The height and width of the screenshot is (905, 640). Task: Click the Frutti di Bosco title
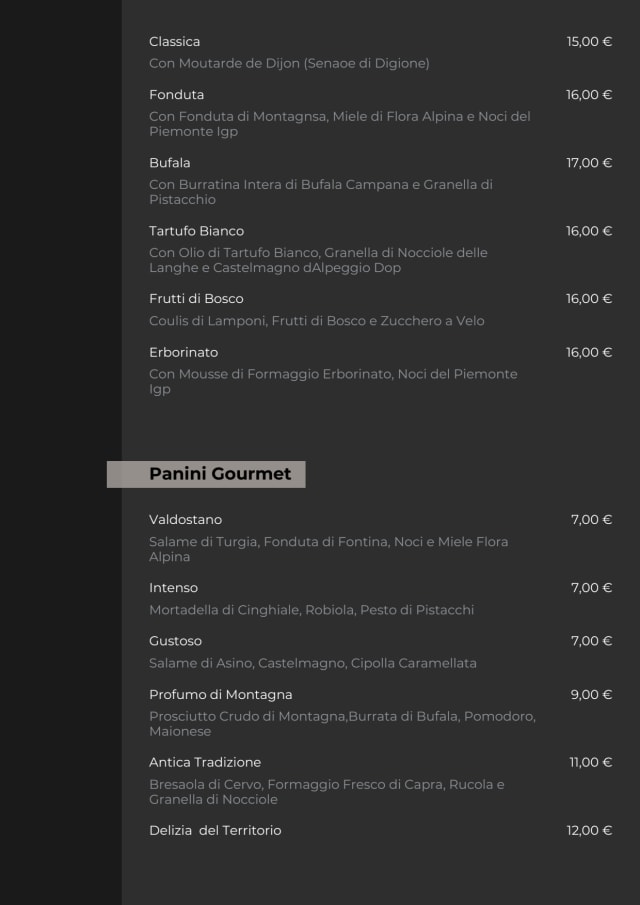coord(196,299)
